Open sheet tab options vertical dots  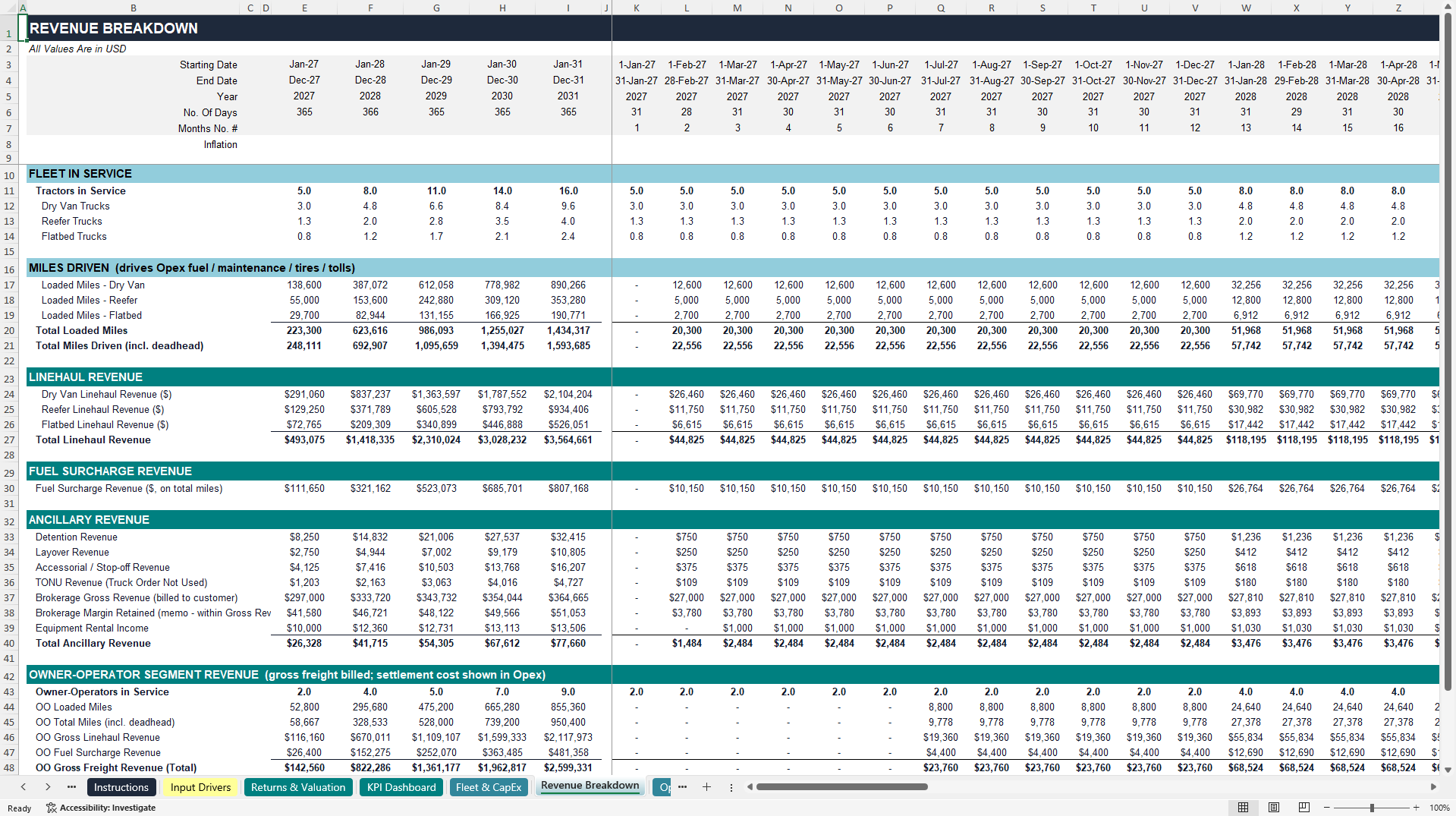pos(731,787)
